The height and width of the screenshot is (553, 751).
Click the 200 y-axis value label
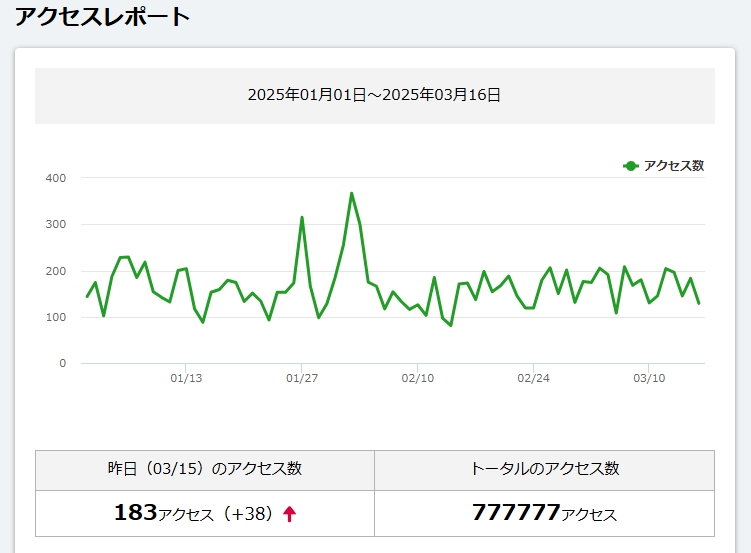55,271
